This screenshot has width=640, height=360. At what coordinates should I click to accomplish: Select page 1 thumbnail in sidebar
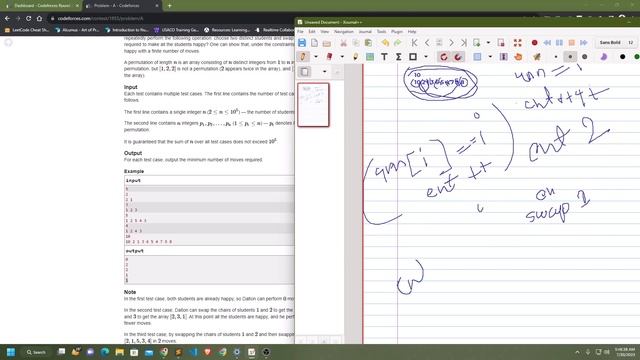tap(313, 105)
